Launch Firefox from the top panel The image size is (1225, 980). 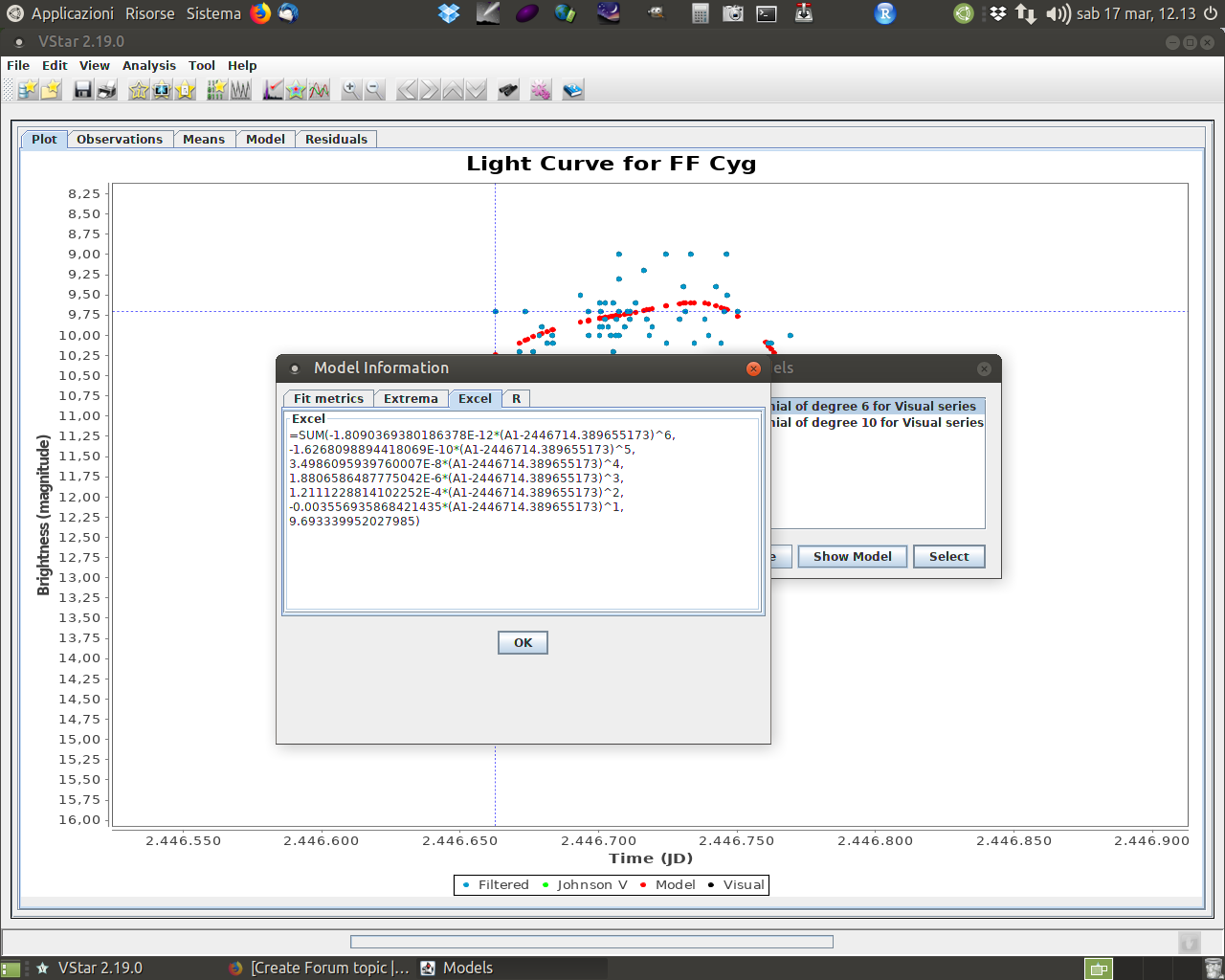coord(260,13)
